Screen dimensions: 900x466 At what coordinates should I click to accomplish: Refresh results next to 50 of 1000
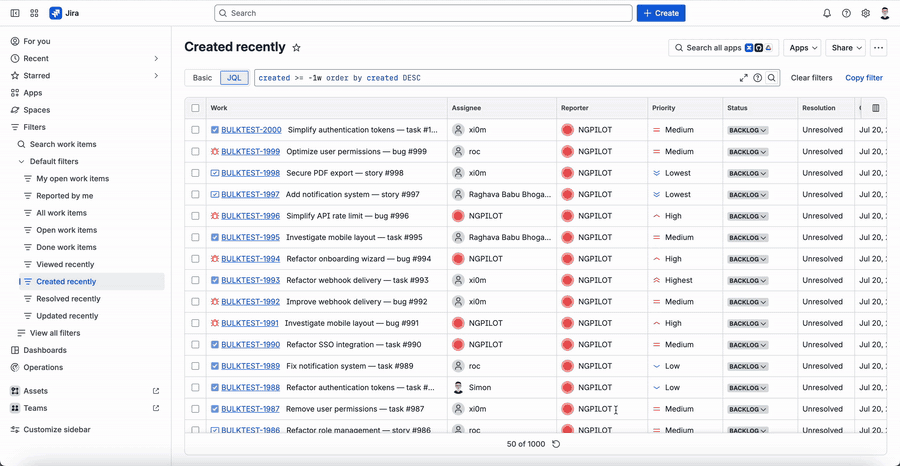click(x=556, y=444)
